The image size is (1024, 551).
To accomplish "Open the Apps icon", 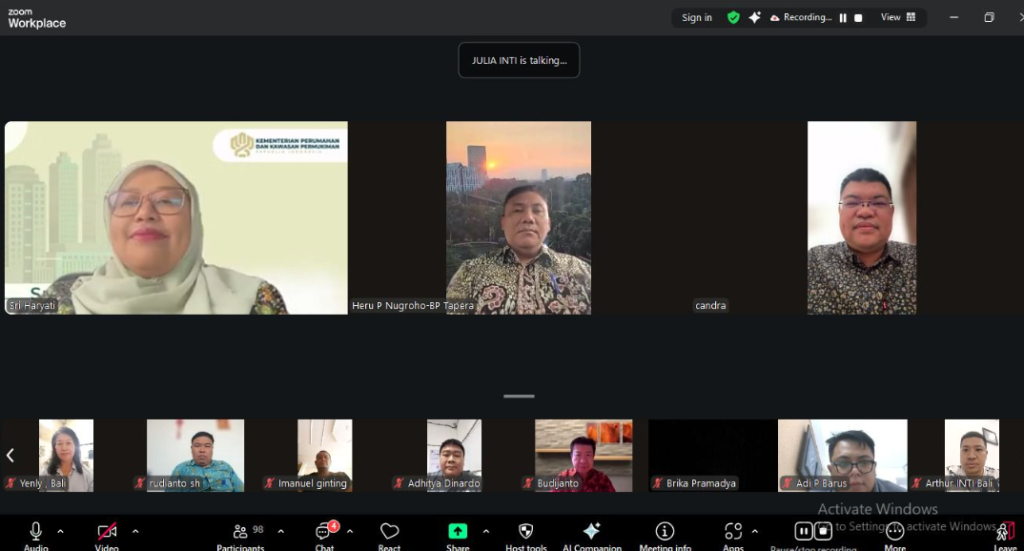I will pos(733,533).
